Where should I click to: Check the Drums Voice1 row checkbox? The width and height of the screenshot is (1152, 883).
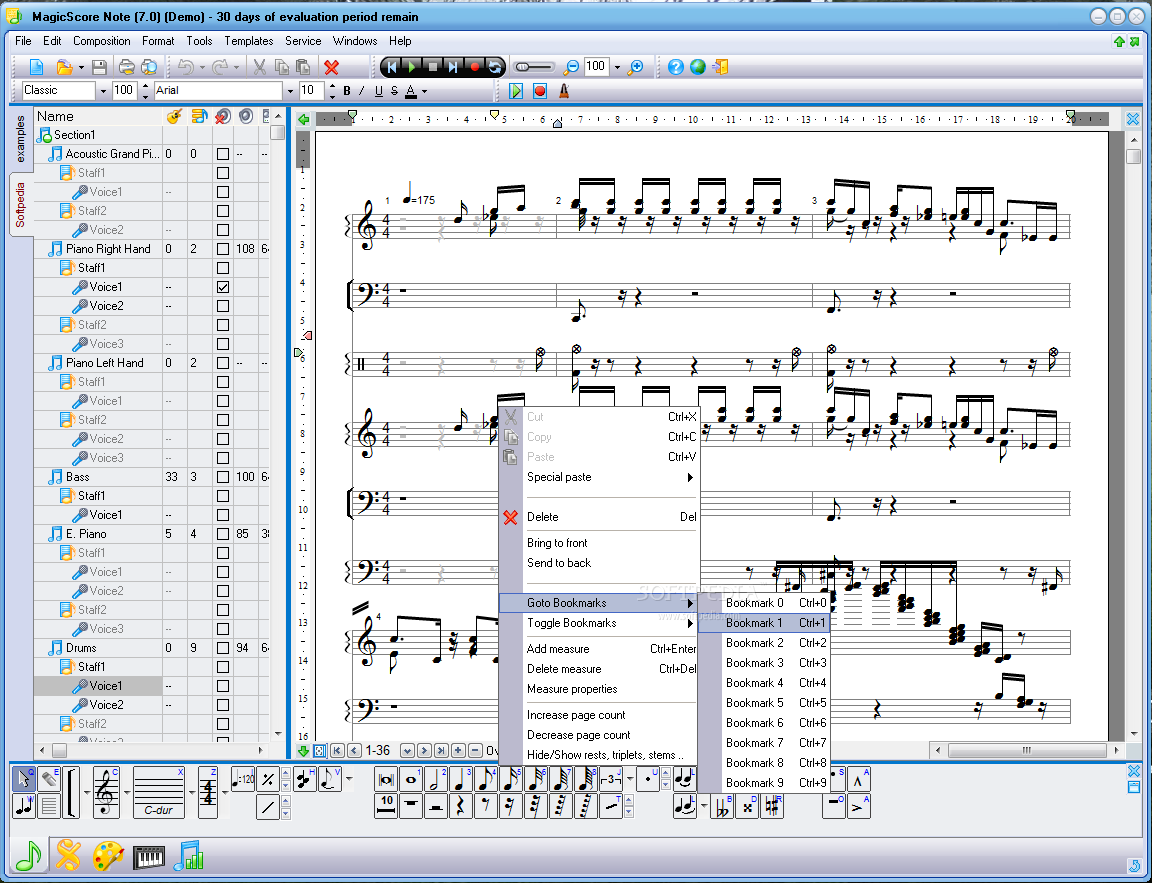coord(223,686)
